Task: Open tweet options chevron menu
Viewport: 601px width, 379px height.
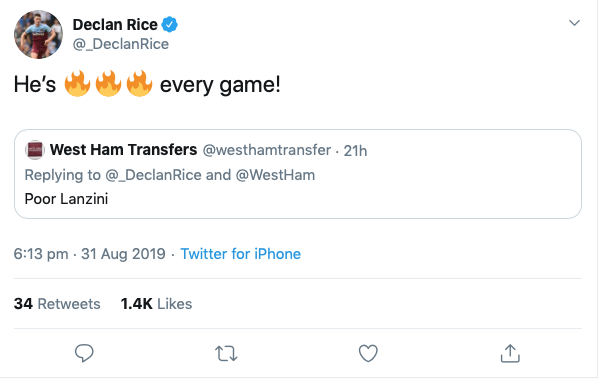Action: click(x=574, y=23)
